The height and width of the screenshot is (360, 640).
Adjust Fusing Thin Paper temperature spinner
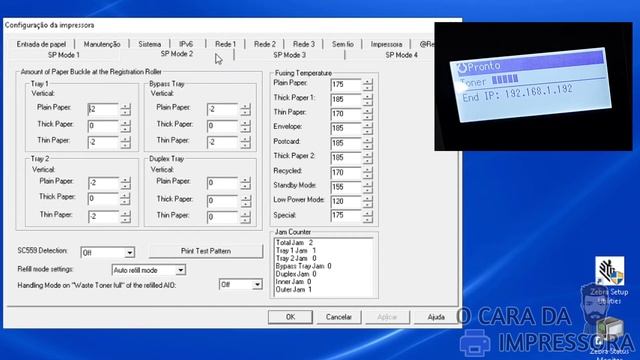tap(367, 114)
